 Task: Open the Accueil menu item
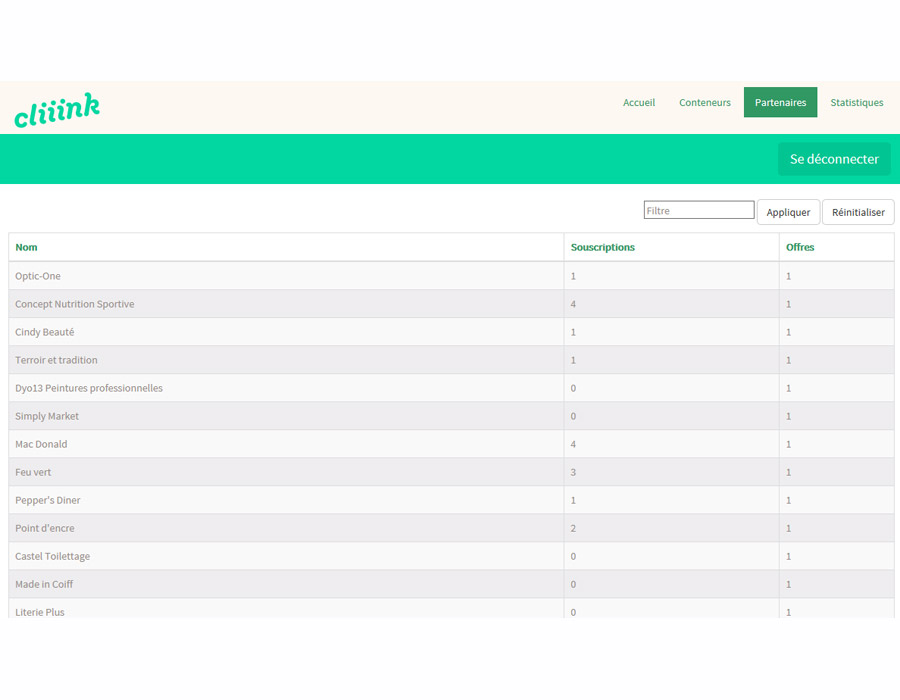pos(639,103)
